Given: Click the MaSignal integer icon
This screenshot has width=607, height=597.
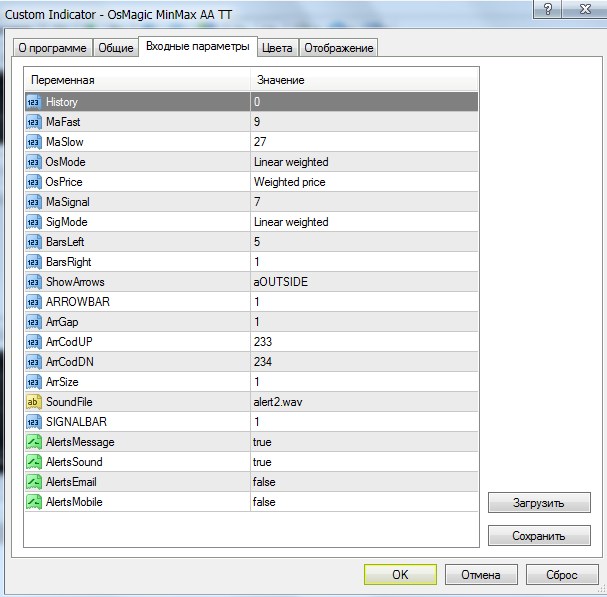Looking at the screenshot, I should coord(34,202).
